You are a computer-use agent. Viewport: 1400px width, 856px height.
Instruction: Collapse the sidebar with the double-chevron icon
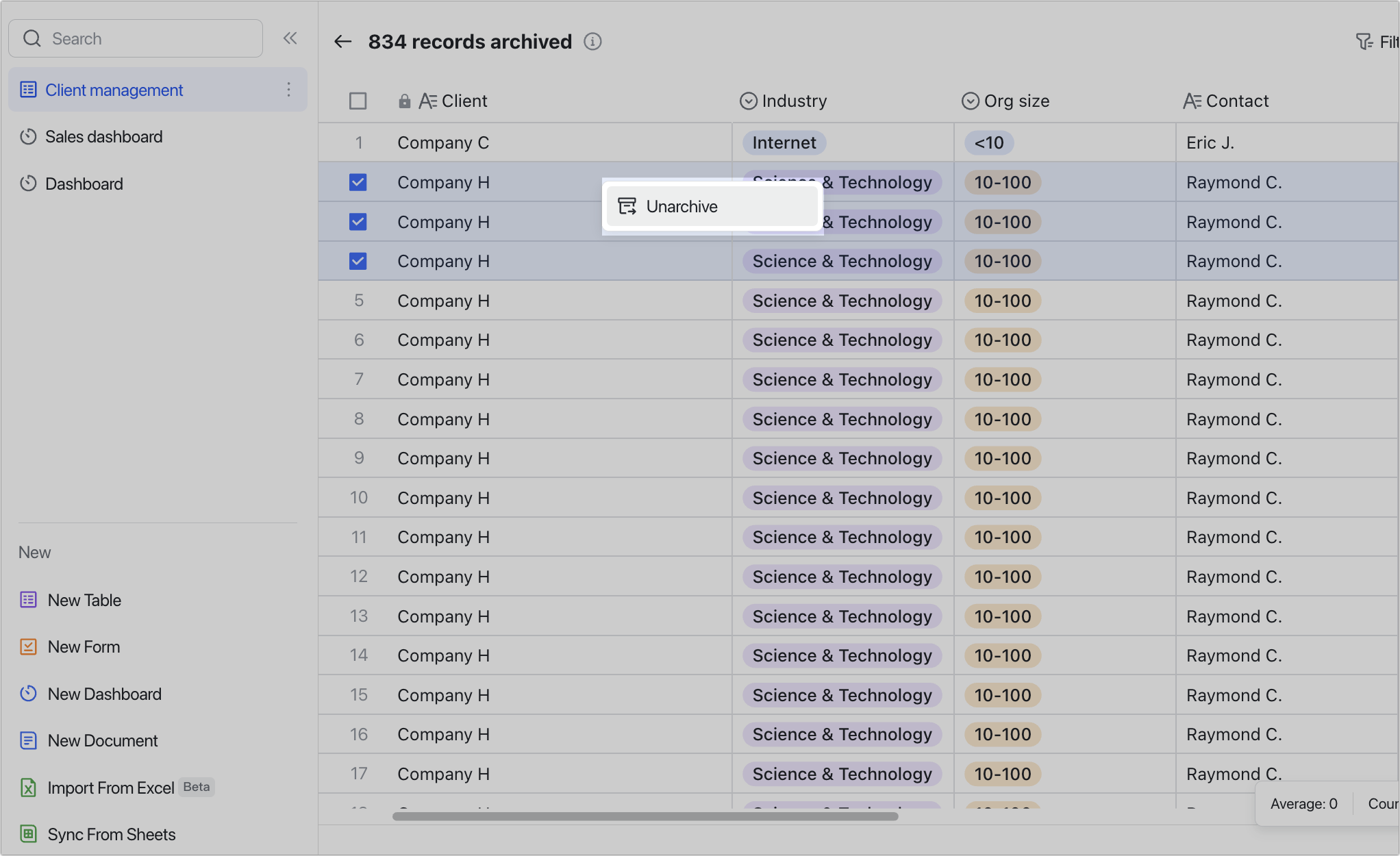coord(290,38)
